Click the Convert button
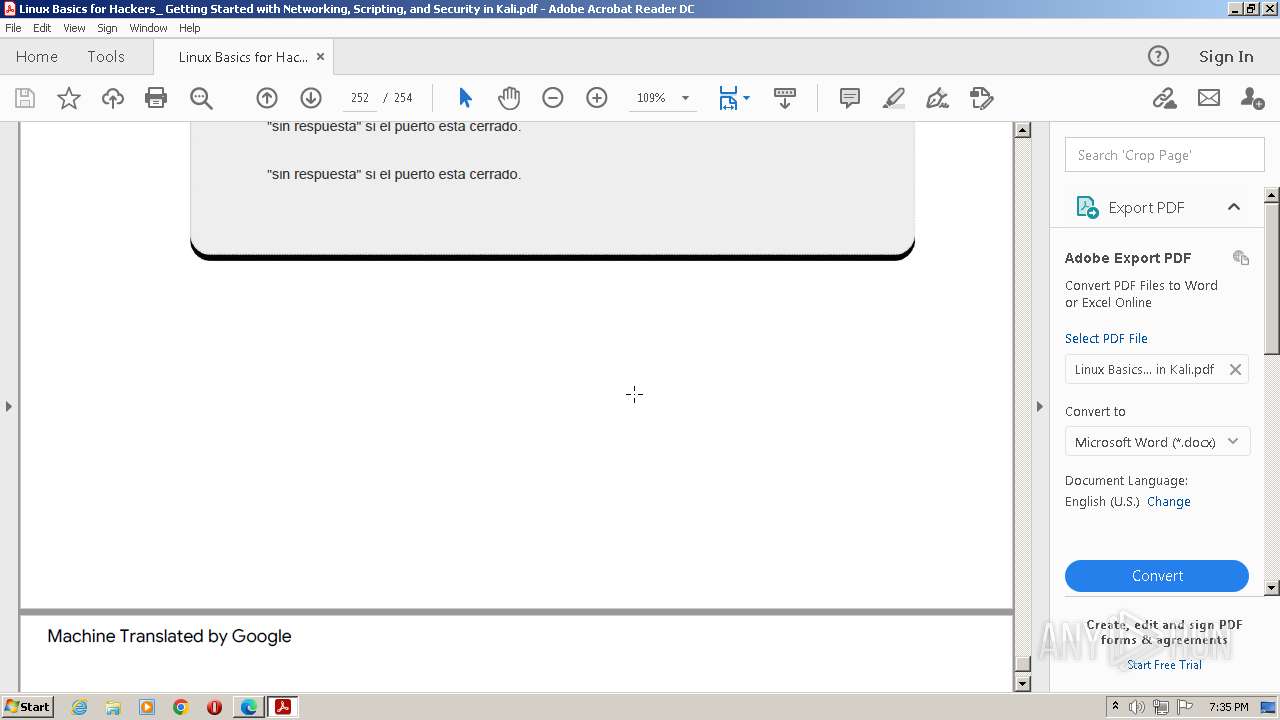This screenshot has height=720, width=1280. pos(1157,576)
